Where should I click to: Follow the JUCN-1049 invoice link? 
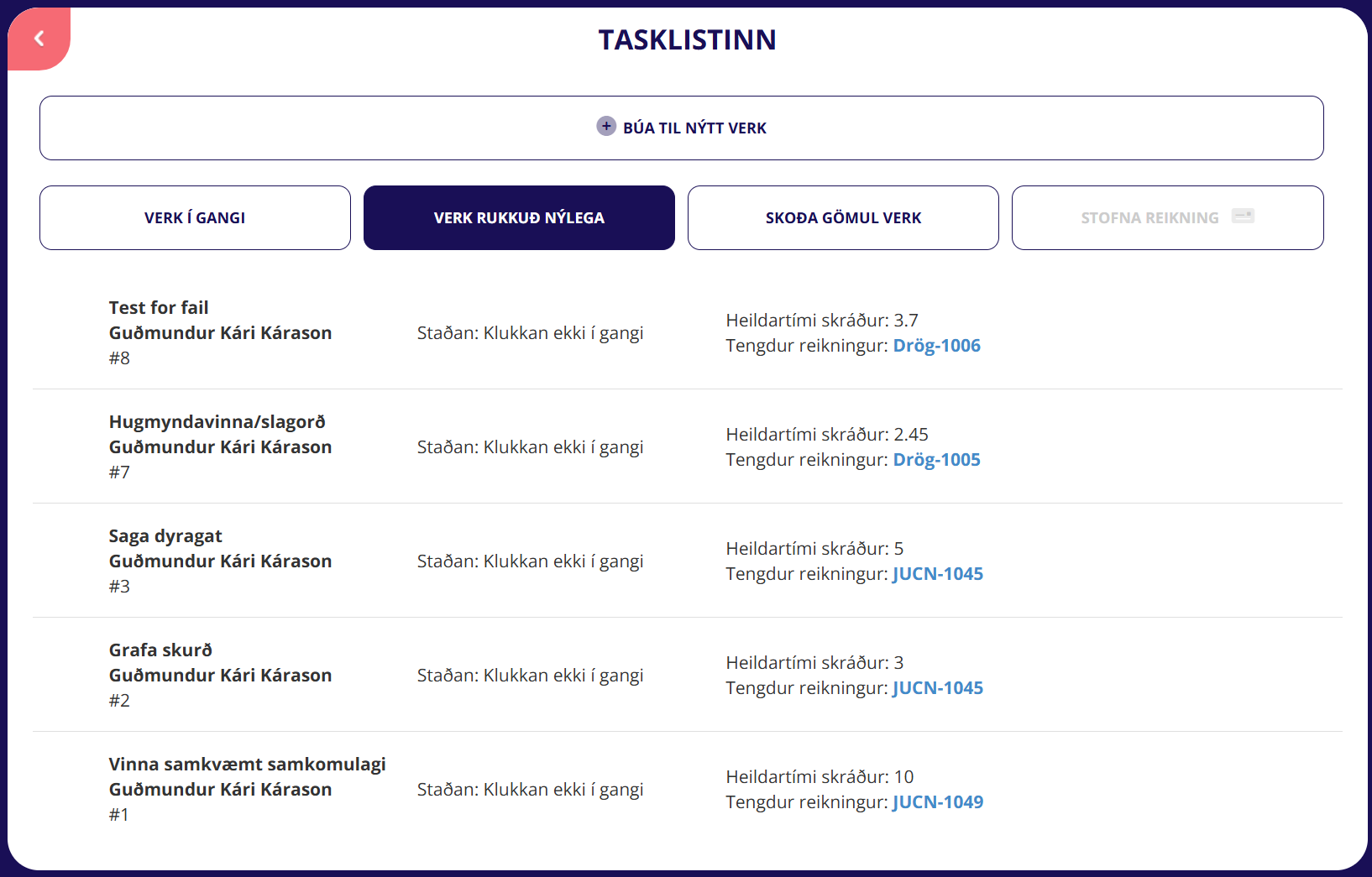(937, 802)
